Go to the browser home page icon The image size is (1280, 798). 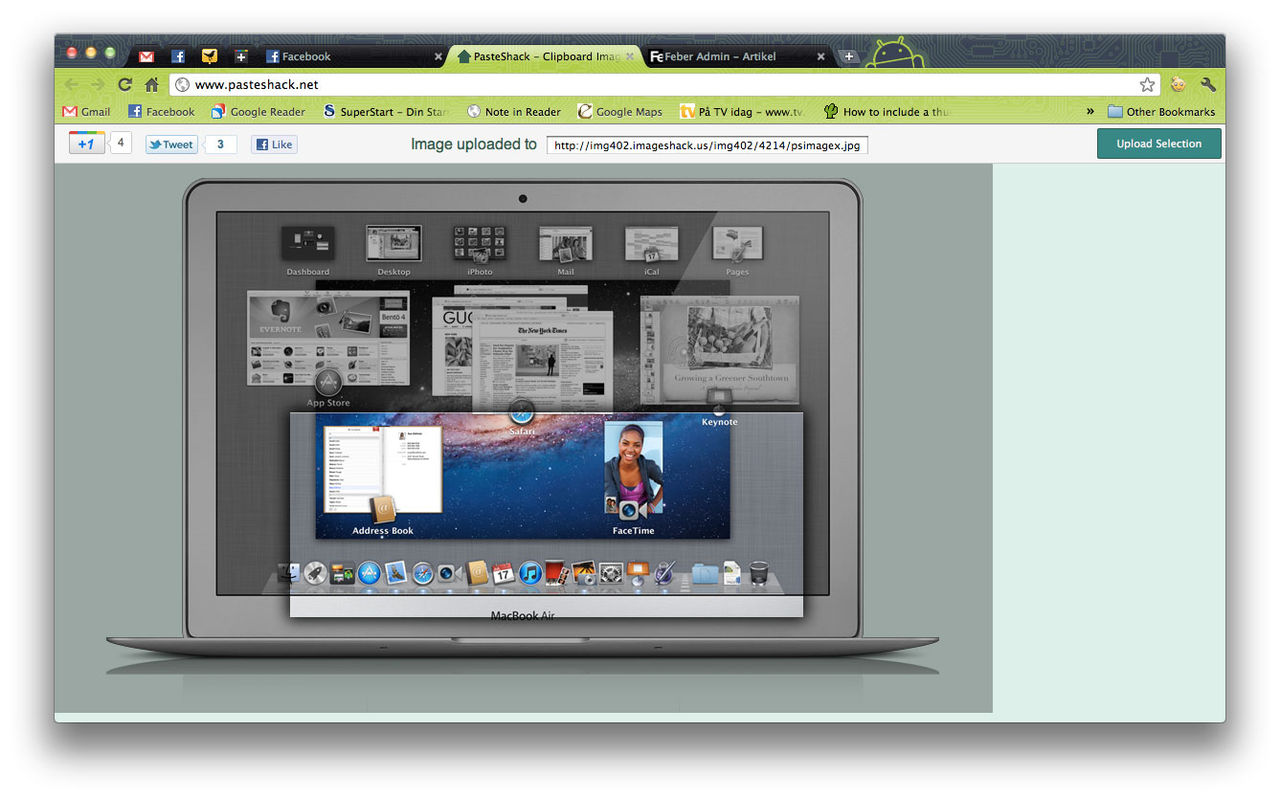(151, 85)
